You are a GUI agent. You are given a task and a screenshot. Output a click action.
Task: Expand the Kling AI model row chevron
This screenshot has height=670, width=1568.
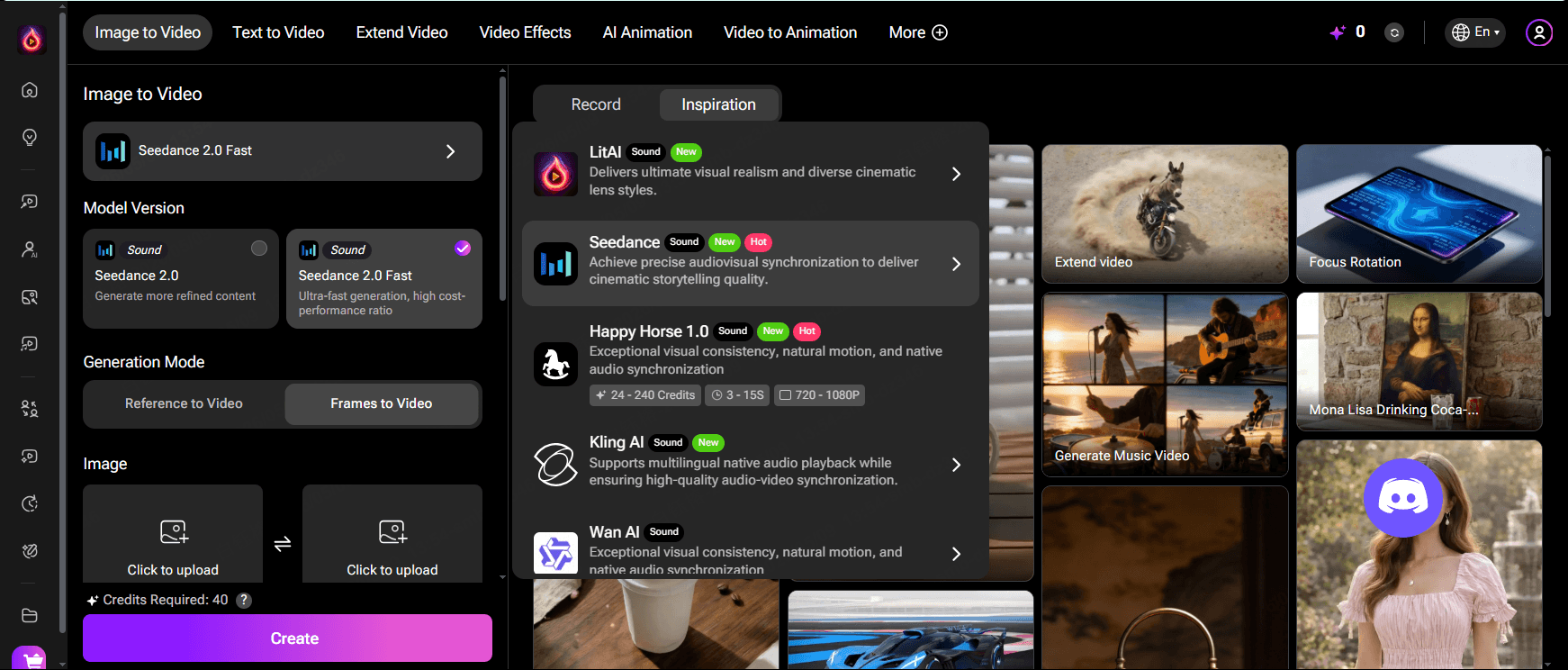coord(956,465)
